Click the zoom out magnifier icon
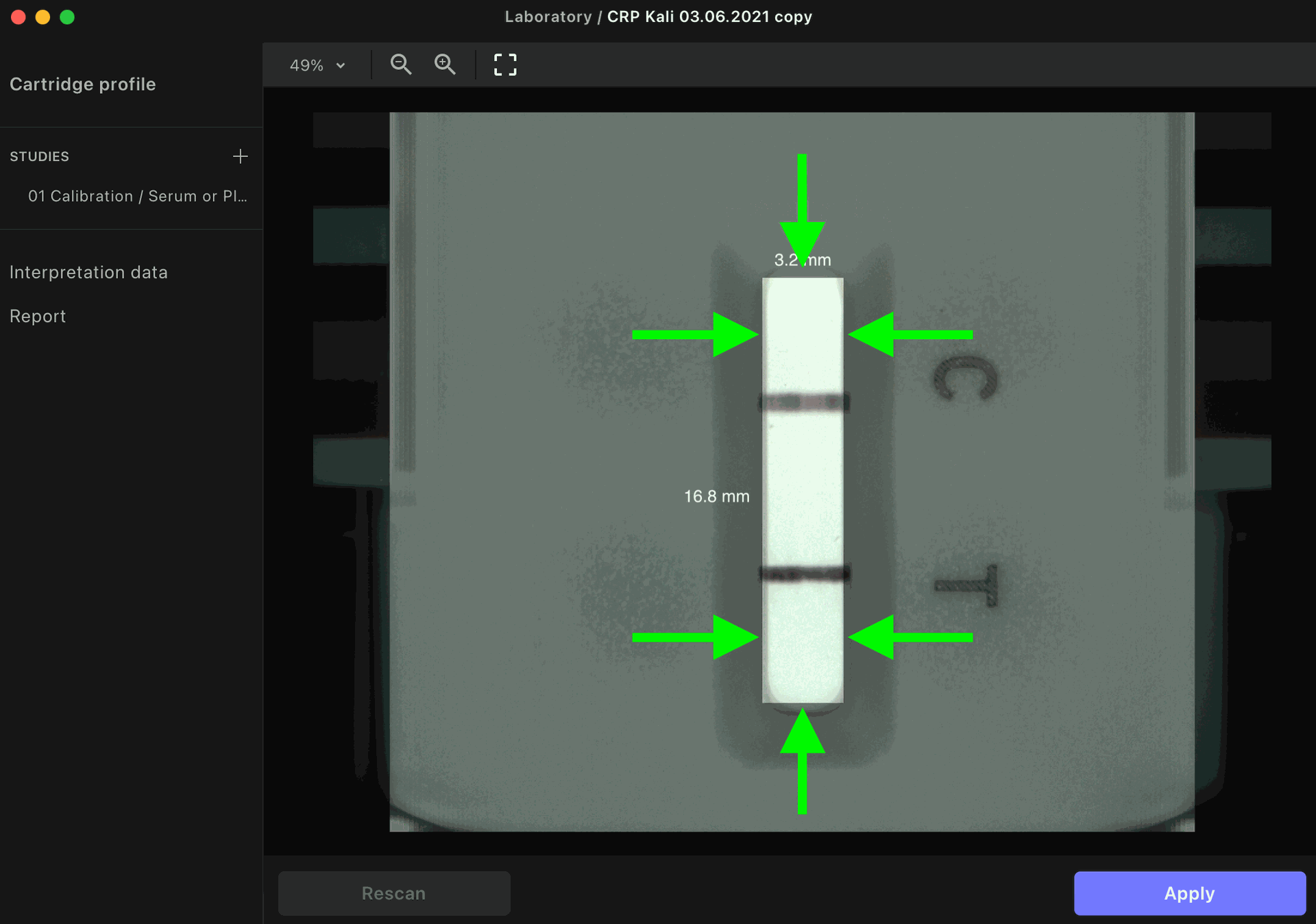The width and height of the screenshot is (1316, 924). 401,64
